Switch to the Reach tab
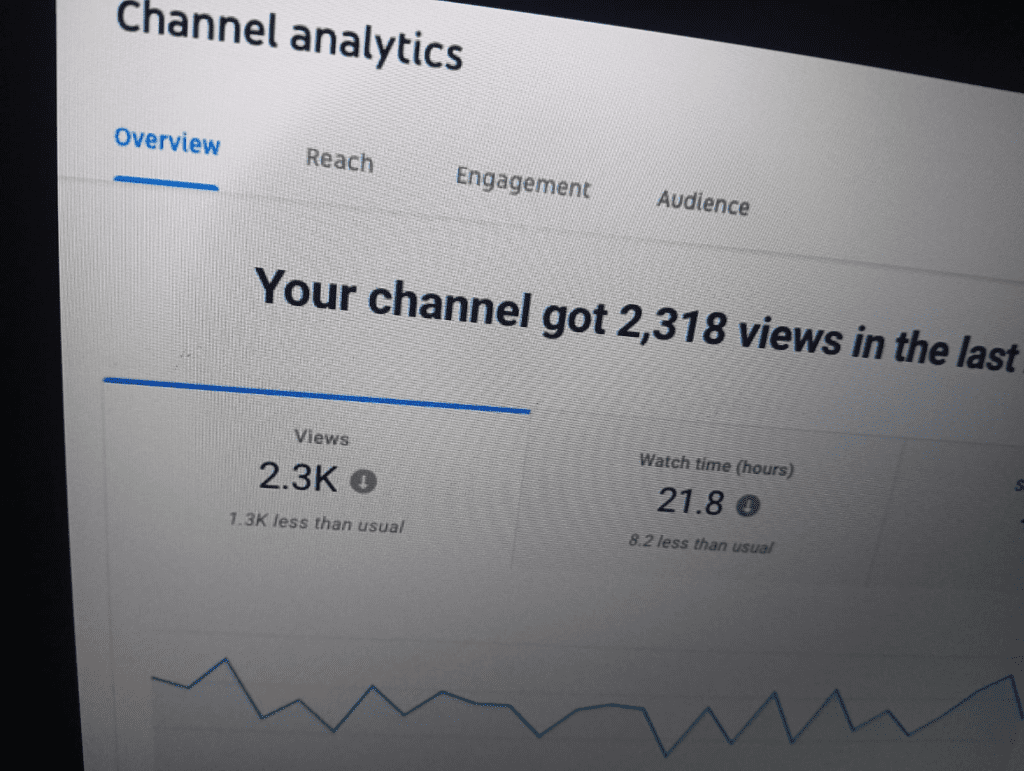This screenshot has height=771, width=1024. [x=339, y=162]
